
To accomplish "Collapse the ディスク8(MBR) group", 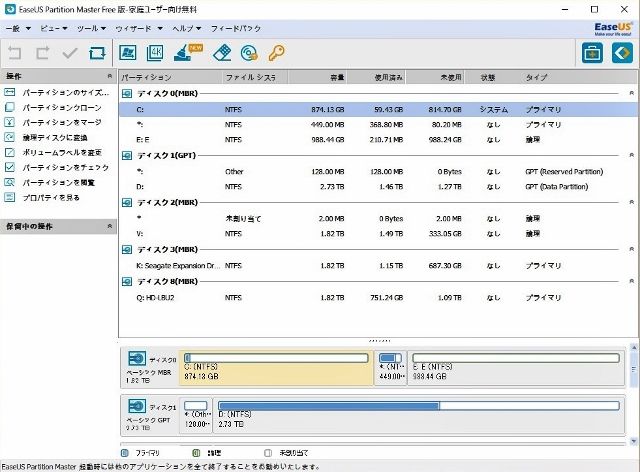I will click(631, 281).
